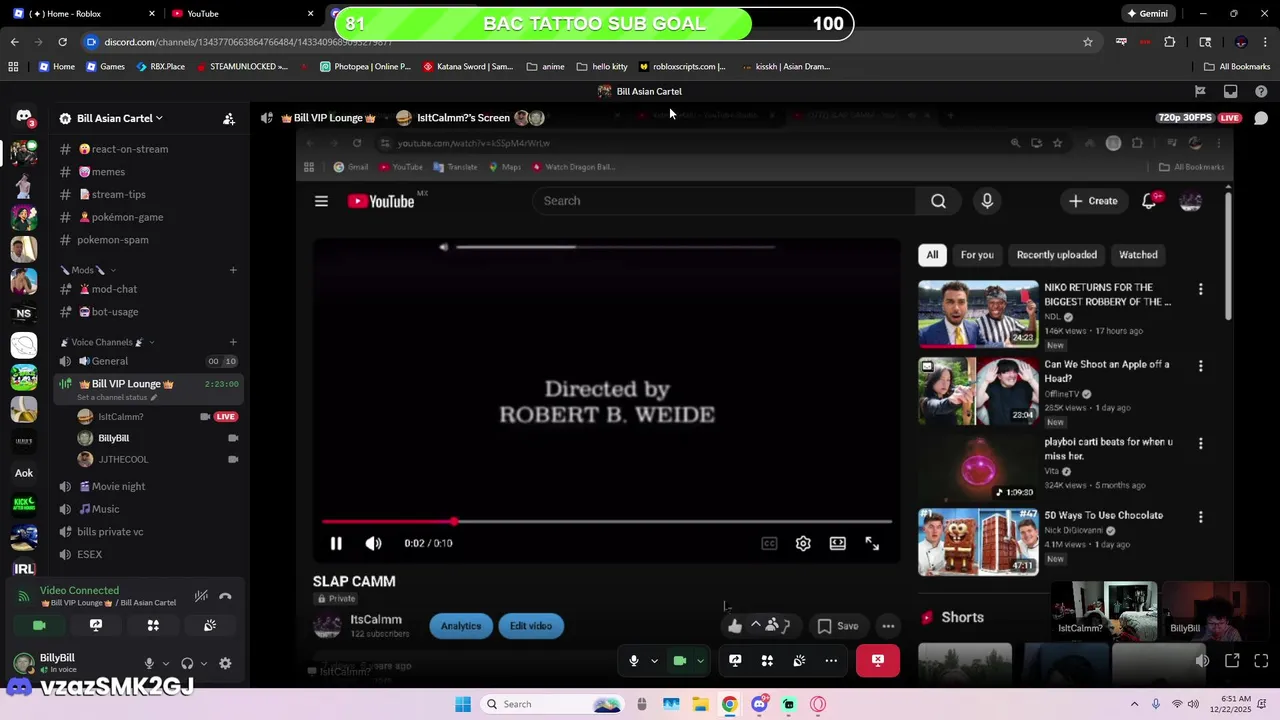Screen dimensions: 1280x720
Task: Disconnect from voice using phone icon
Action: [226, 596]
